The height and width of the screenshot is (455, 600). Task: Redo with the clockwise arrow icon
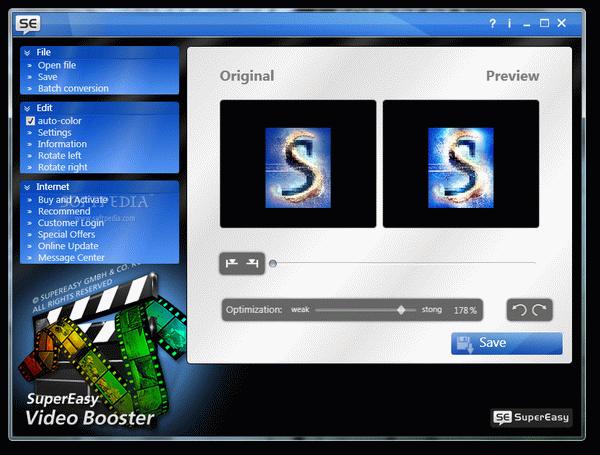(x=539, y=310)
